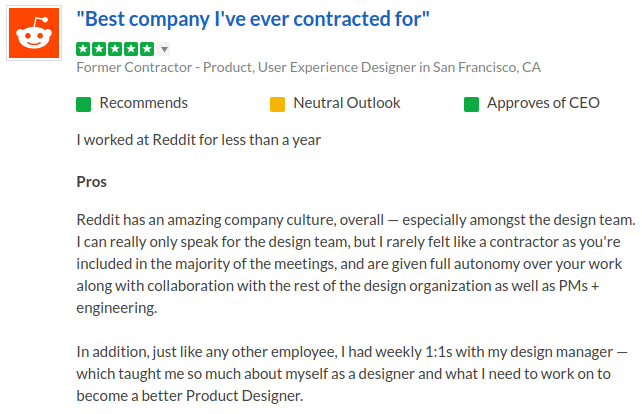Click the yellow Neutral Outlook indicator square
This screenshot has width=642, height=414.
tap(278, 103)
